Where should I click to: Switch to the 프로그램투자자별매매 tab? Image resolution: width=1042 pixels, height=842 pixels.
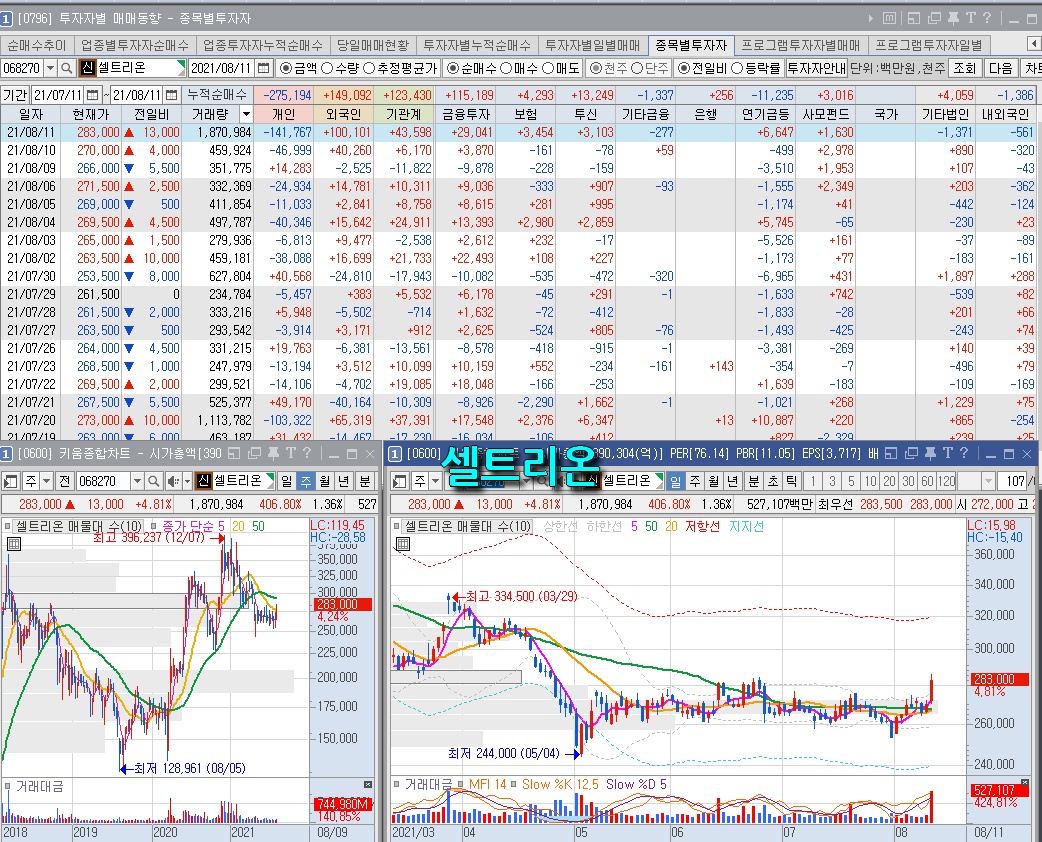pyautogui.click(x=800, y=45)
